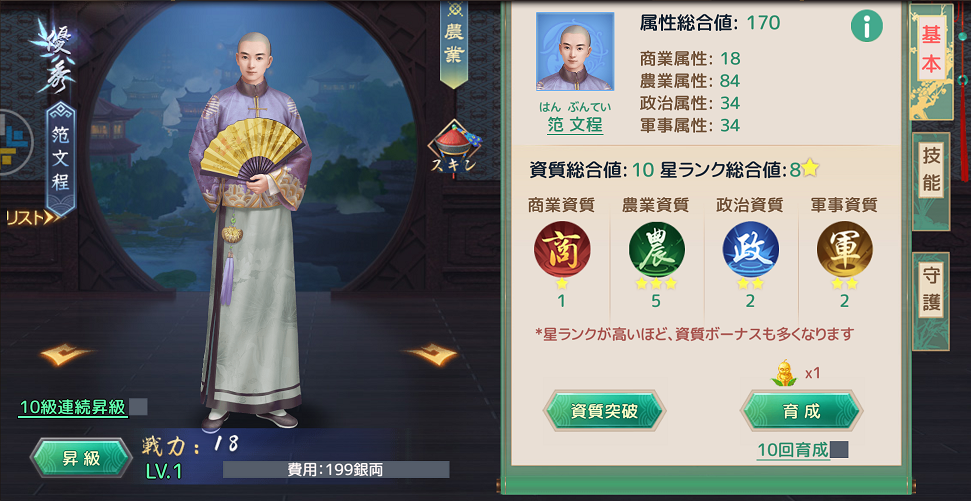Click the character portrait thumbnail
971x501 pixels.
(575, 51)
